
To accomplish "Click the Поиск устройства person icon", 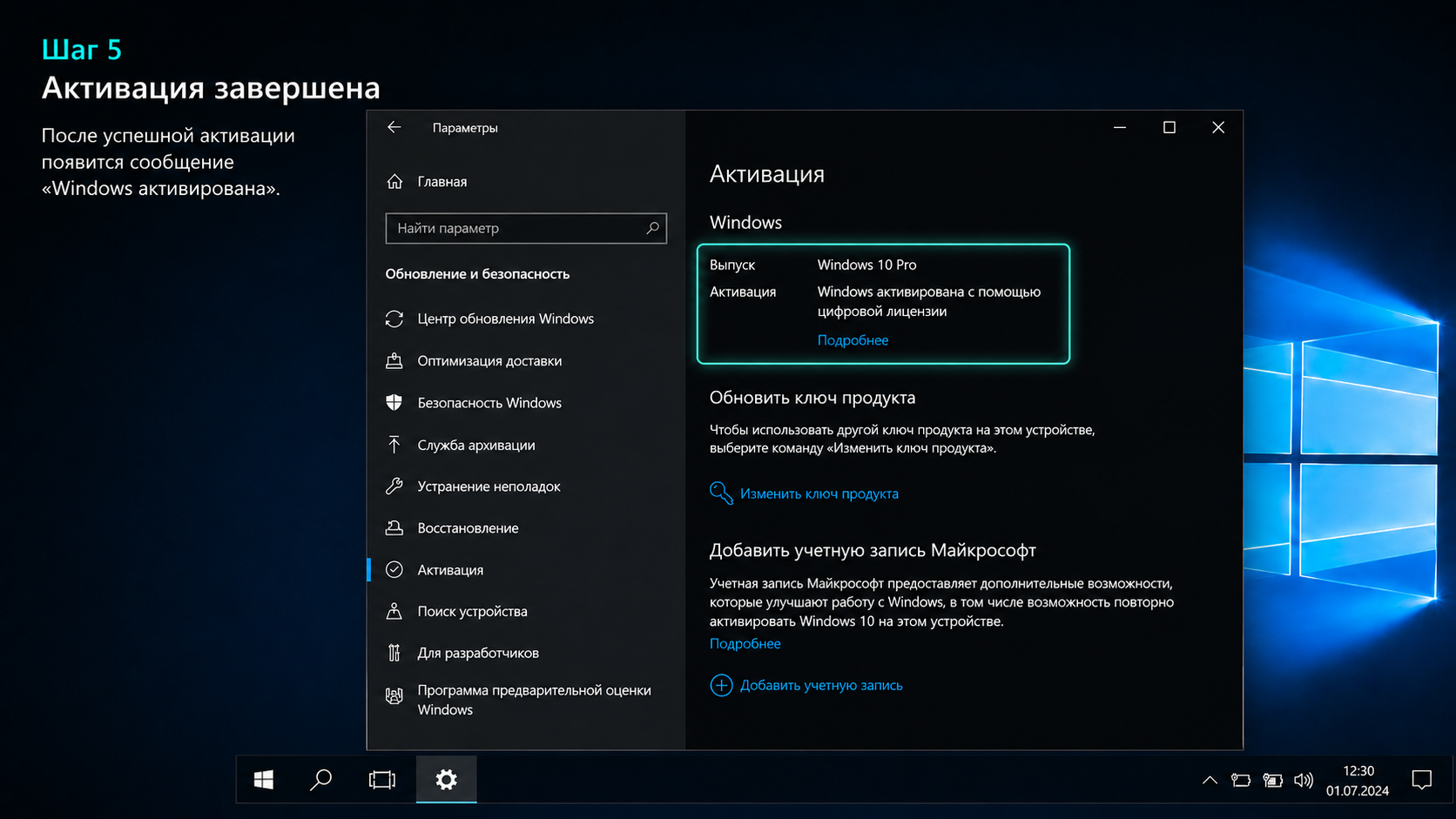I will coord(394,611).
